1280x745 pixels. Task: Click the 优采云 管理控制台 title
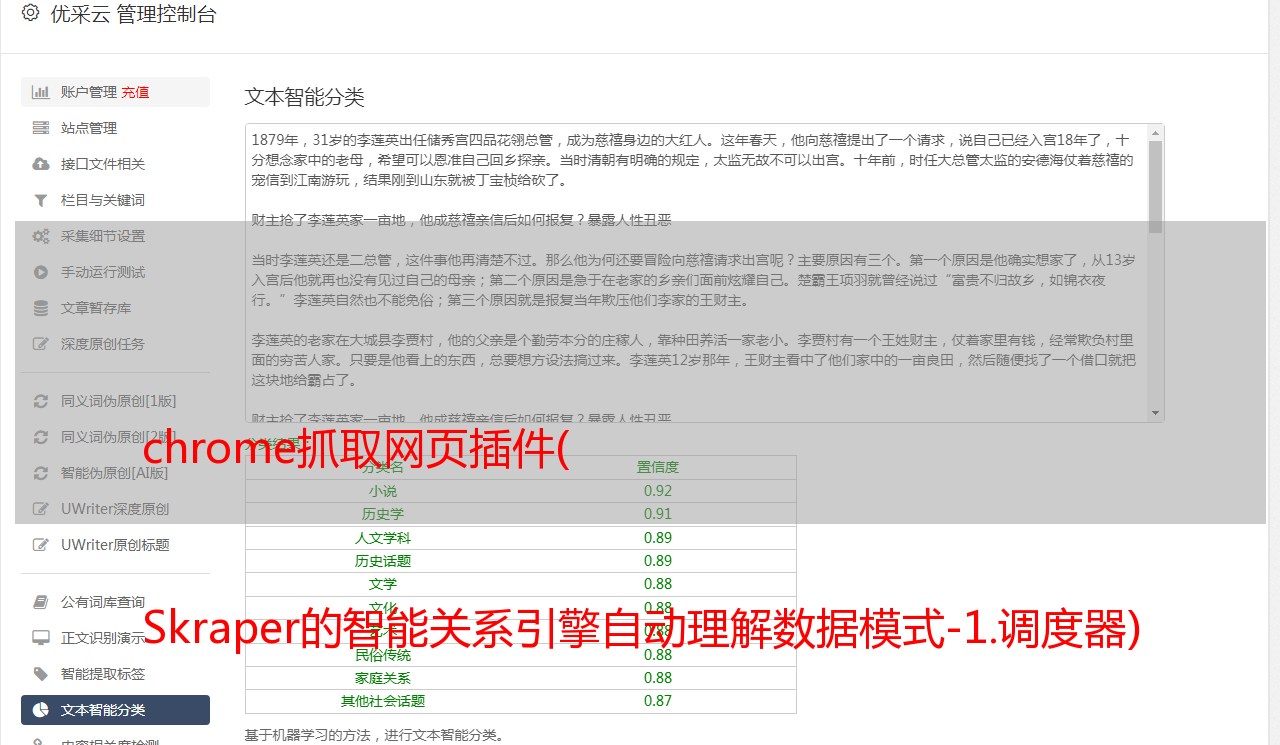pyautogui.click(x=133, y=14)
